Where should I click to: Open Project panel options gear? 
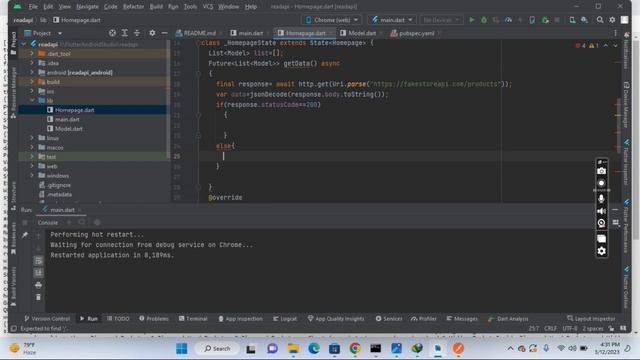point(152,33)
